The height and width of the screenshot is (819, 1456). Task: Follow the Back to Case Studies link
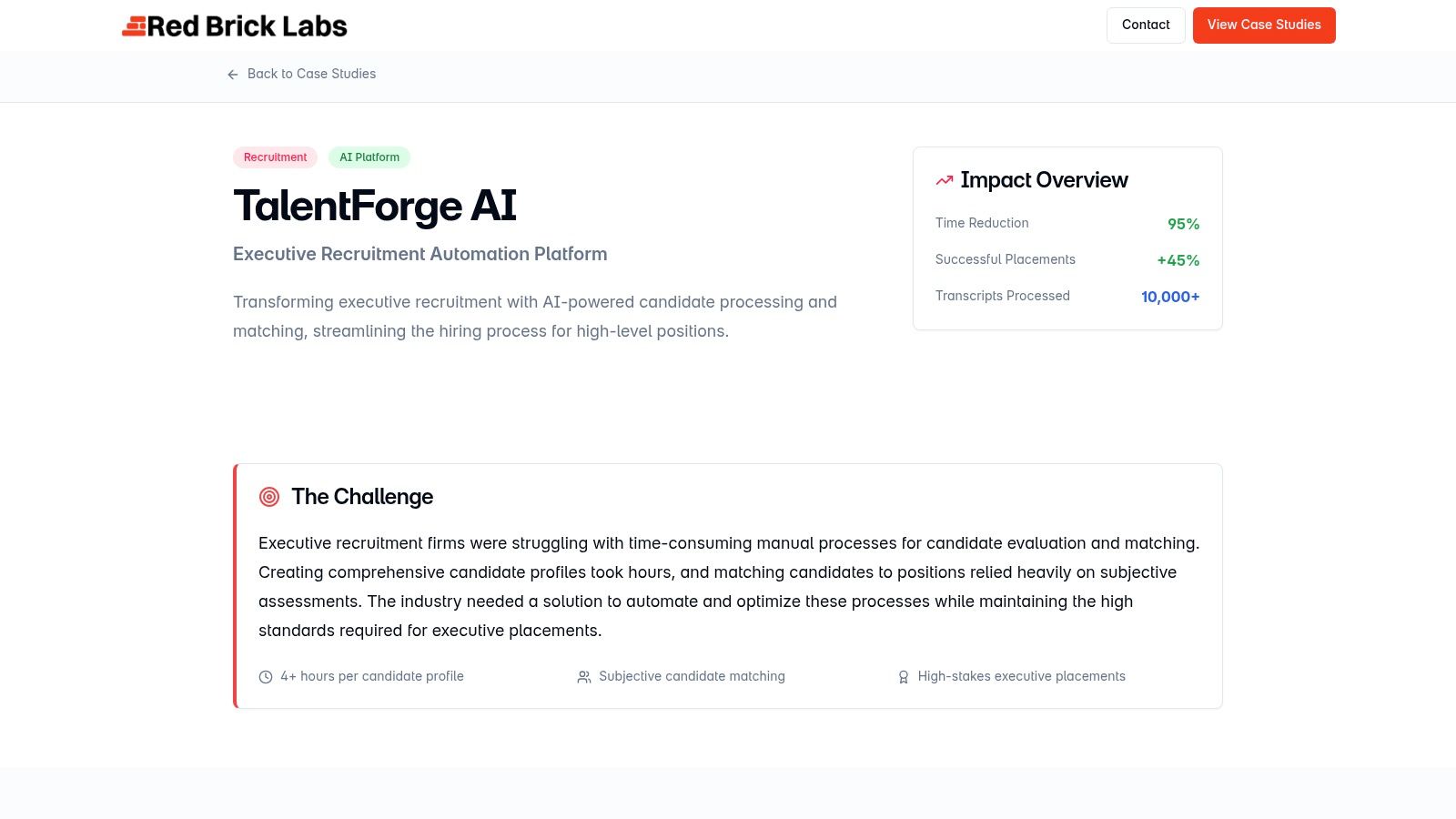coord(311,74)
